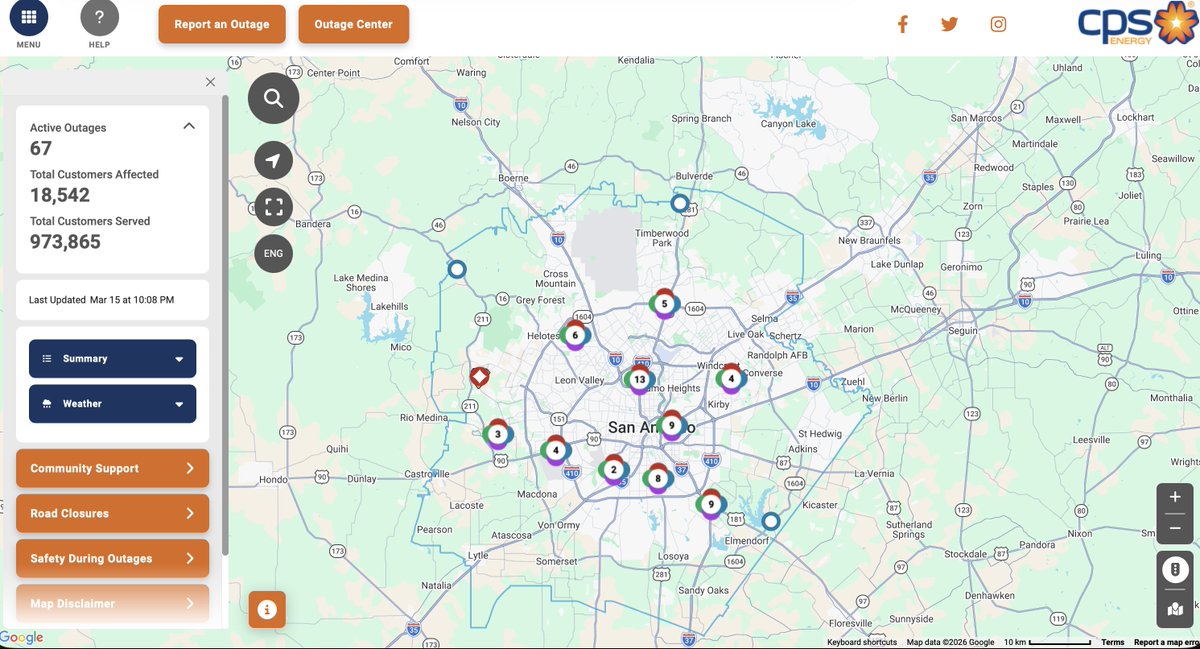1200x649 pixels.
Task: Select the outage cluster marker labeled 8
Action: 657,479
